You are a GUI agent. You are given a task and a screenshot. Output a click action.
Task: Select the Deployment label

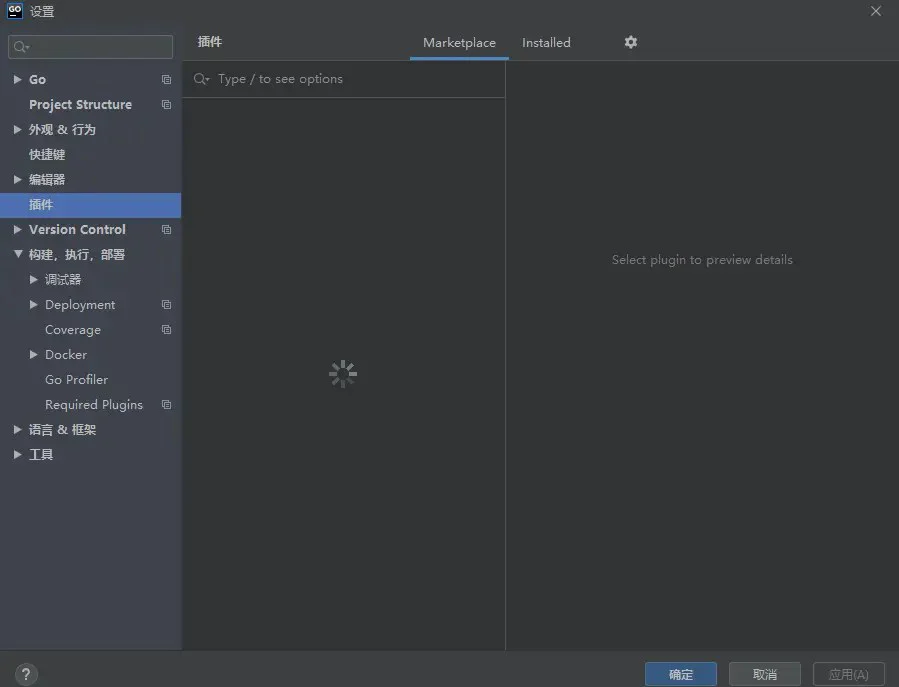[80, 305]
